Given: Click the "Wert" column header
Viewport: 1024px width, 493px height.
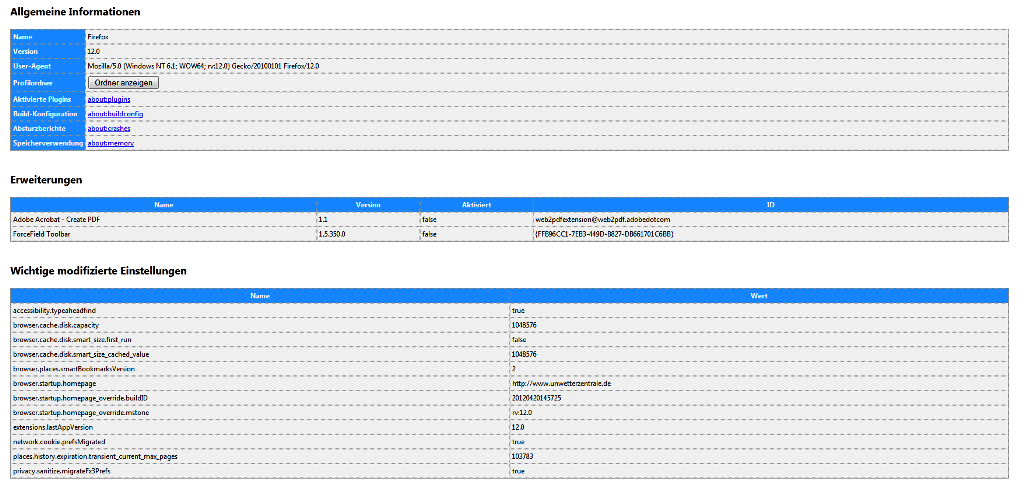Looking at the screenshot, I should (759, 296).
